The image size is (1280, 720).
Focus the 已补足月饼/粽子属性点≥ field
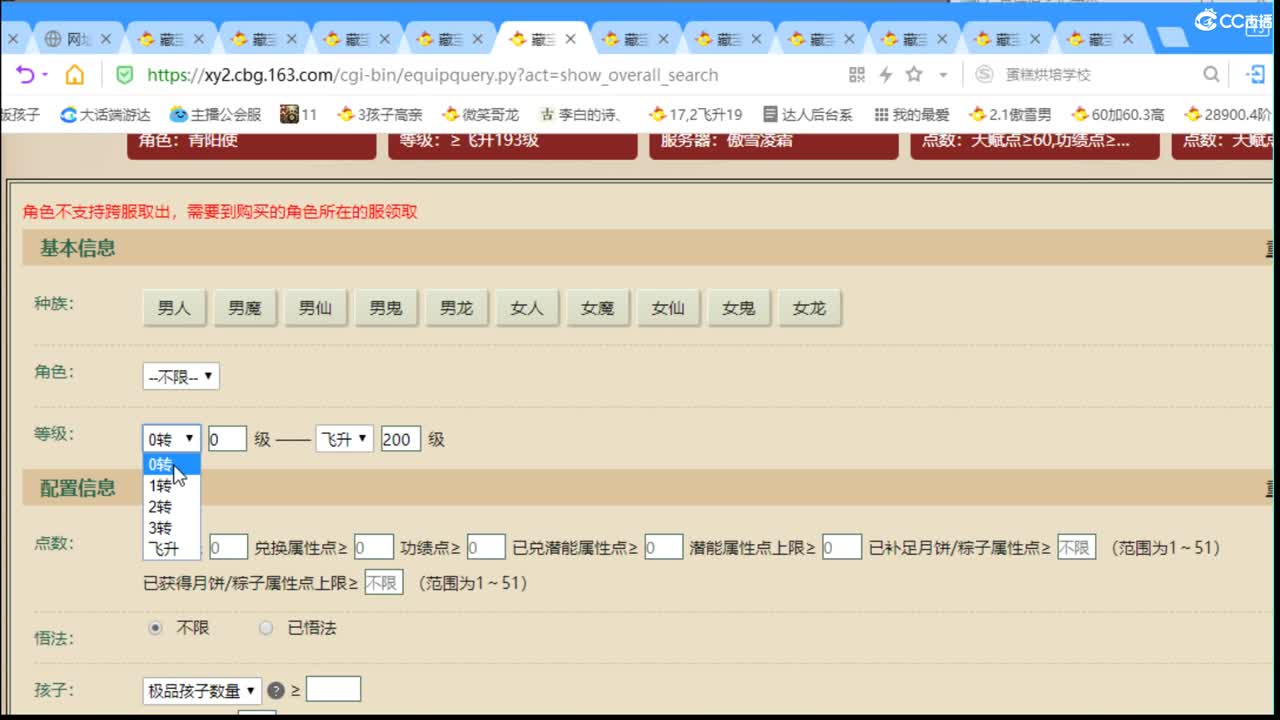(1076, 547)
